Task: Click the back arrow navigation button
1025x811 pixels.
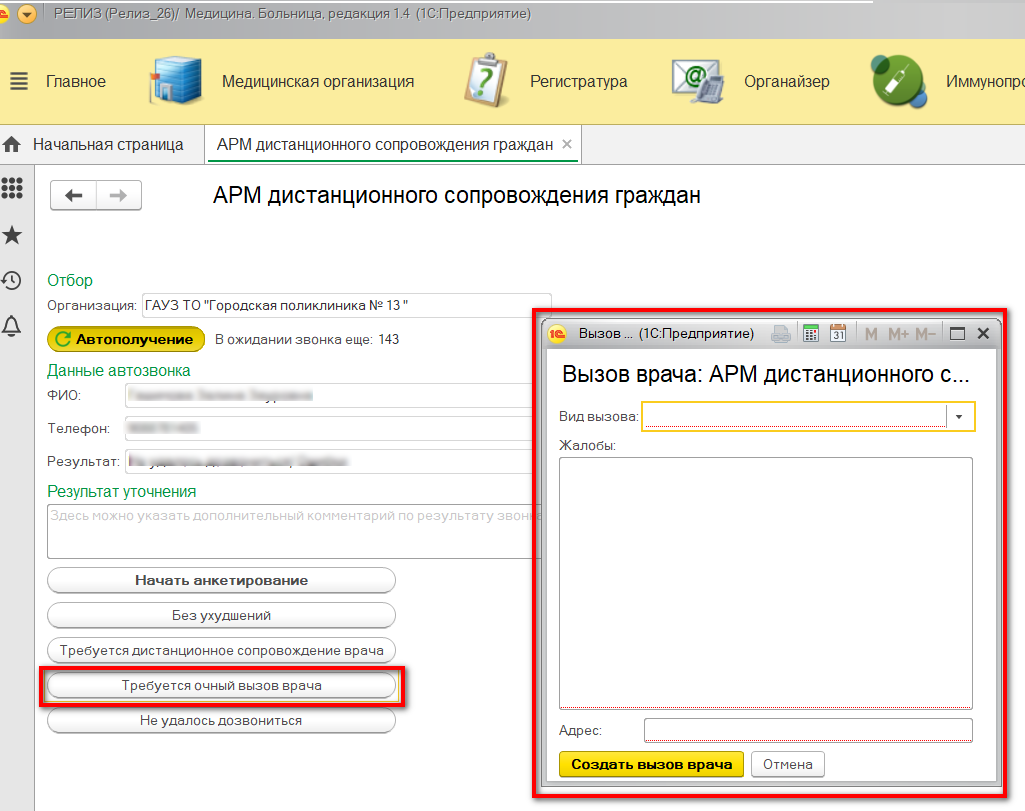Action: click(x=73, y=196)
